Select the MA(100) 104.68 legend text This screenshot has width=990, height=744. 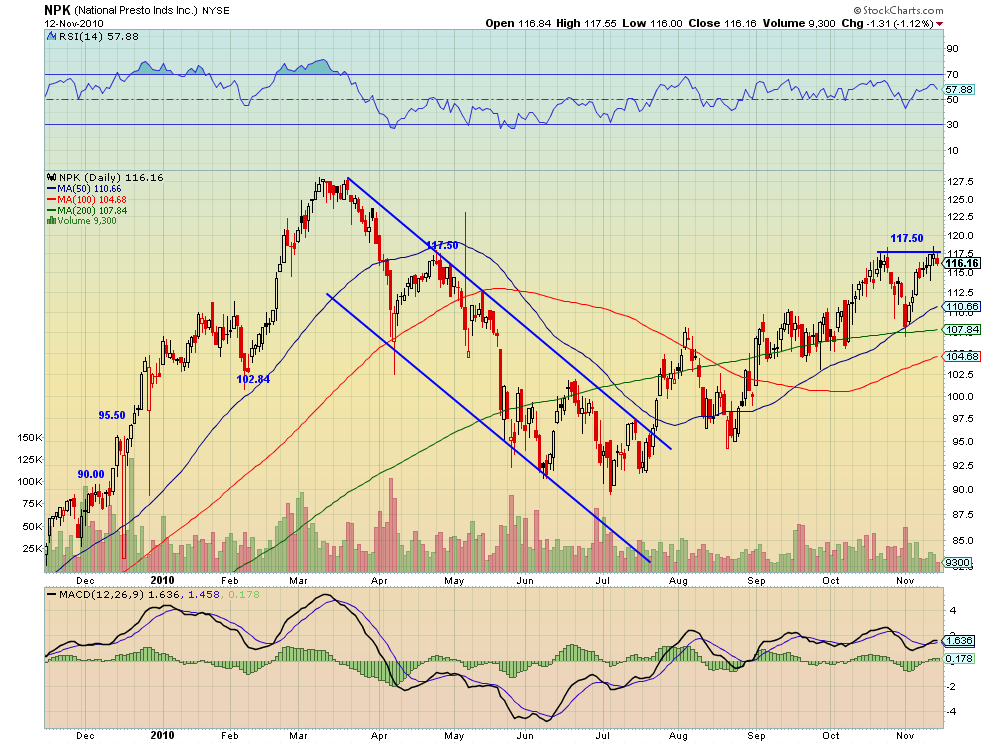[92, 200]
